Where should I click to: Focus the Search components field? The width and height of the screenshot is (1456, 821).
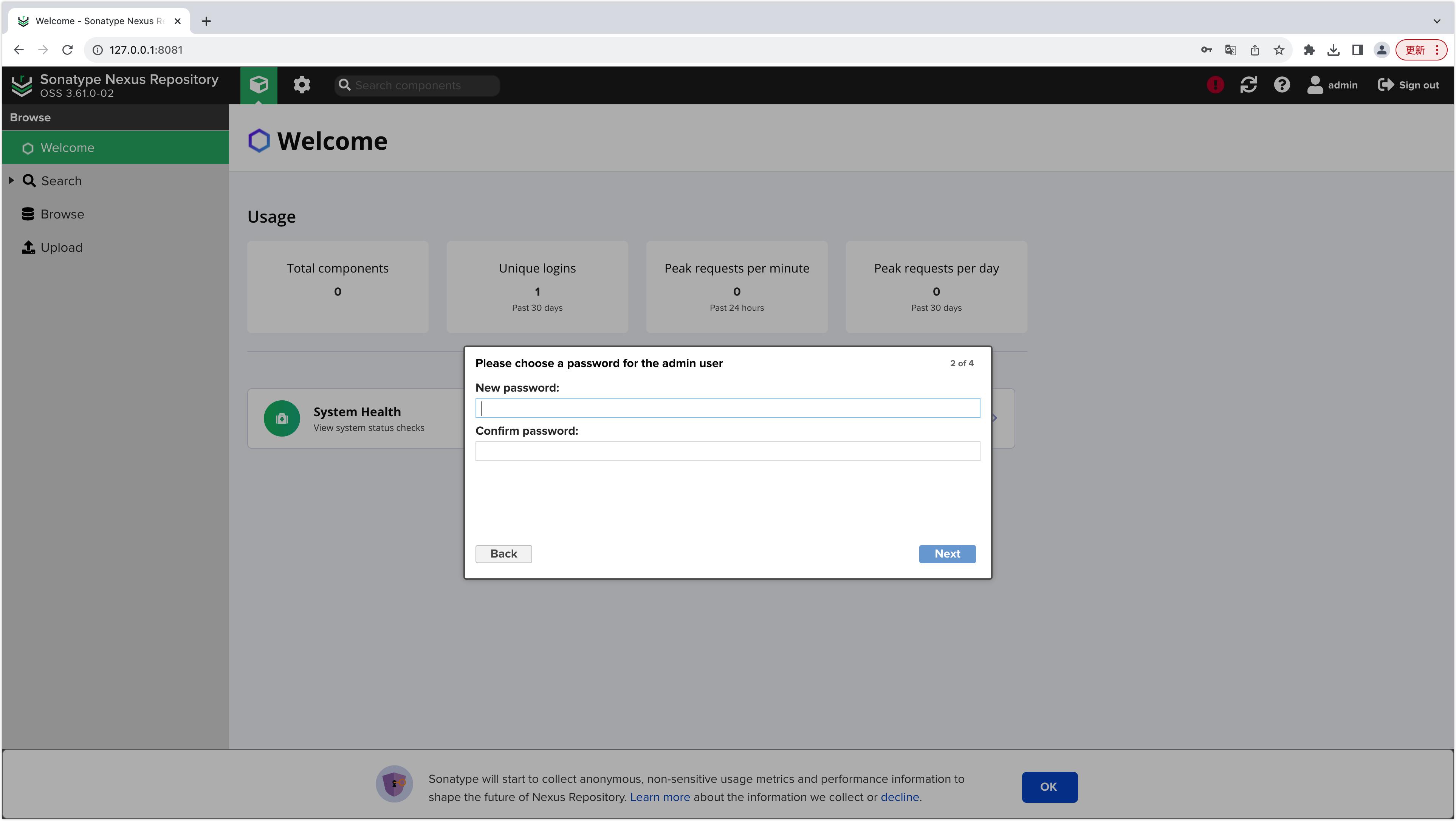(x=417, y=85)
